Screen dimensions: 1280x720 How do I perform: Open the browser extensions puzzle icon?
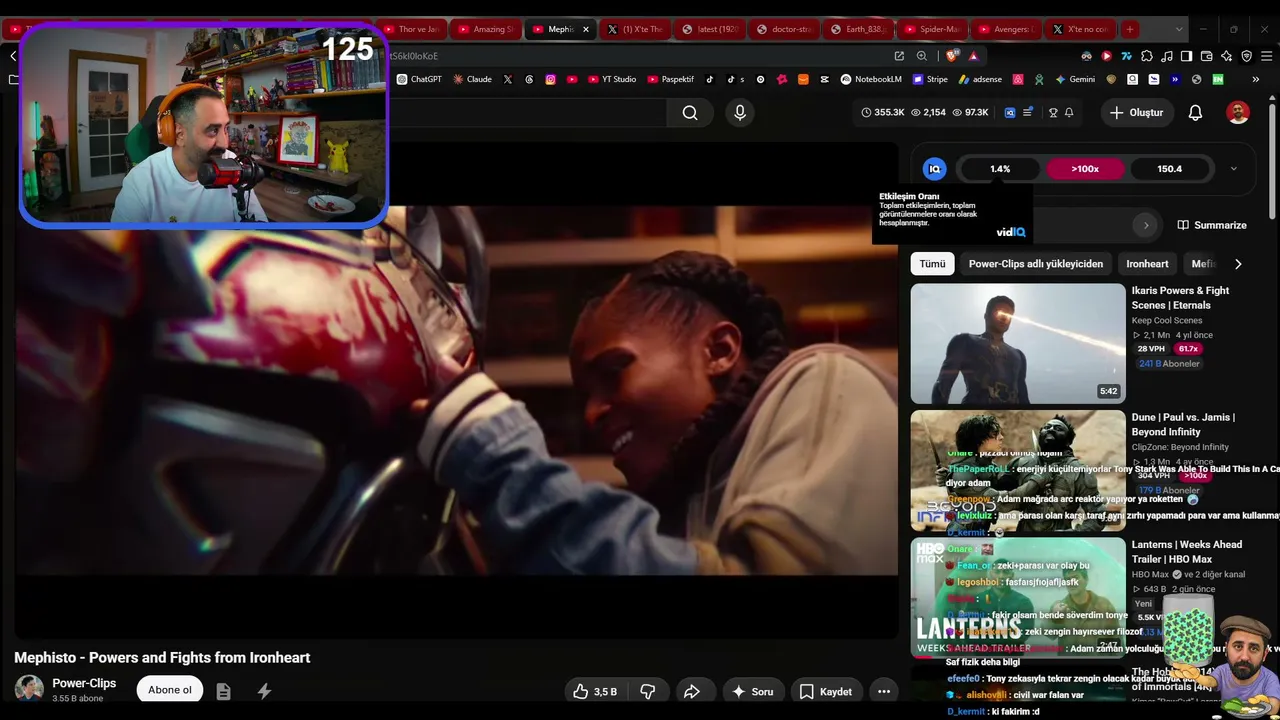point(1146,56)
